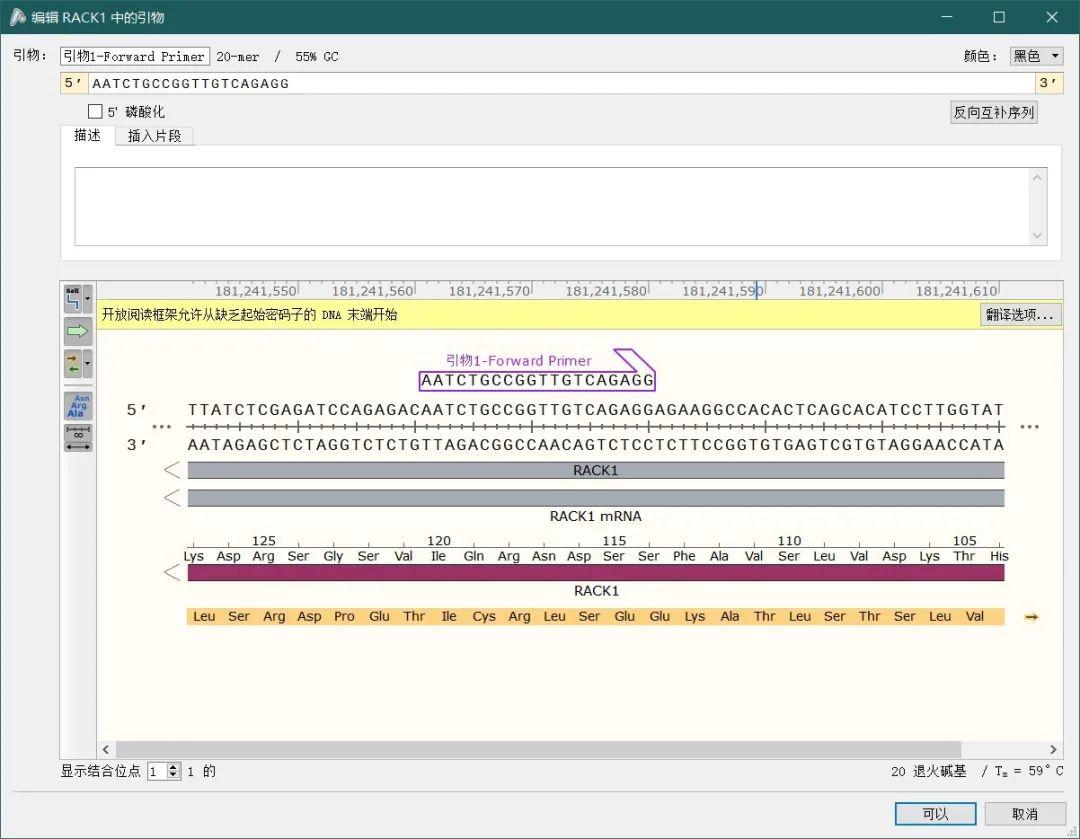Click the forward arrow marker after ORF translation row
The width and height of the screenshot is (1080, 839).
pyautogui.click(x=1030, y=617)
